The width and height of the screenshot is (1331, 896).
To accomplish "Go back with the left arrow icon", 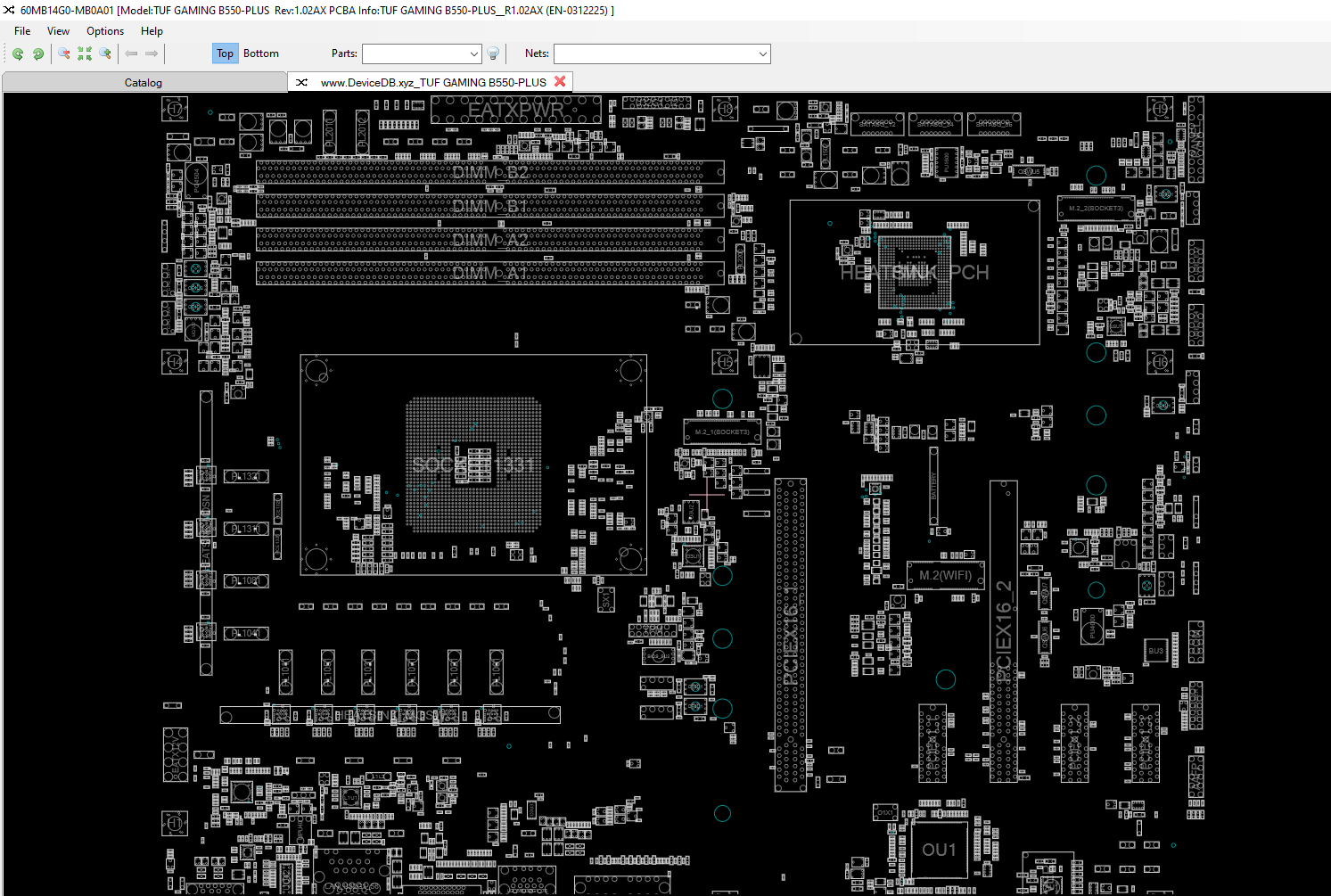I will click(131, 53).
